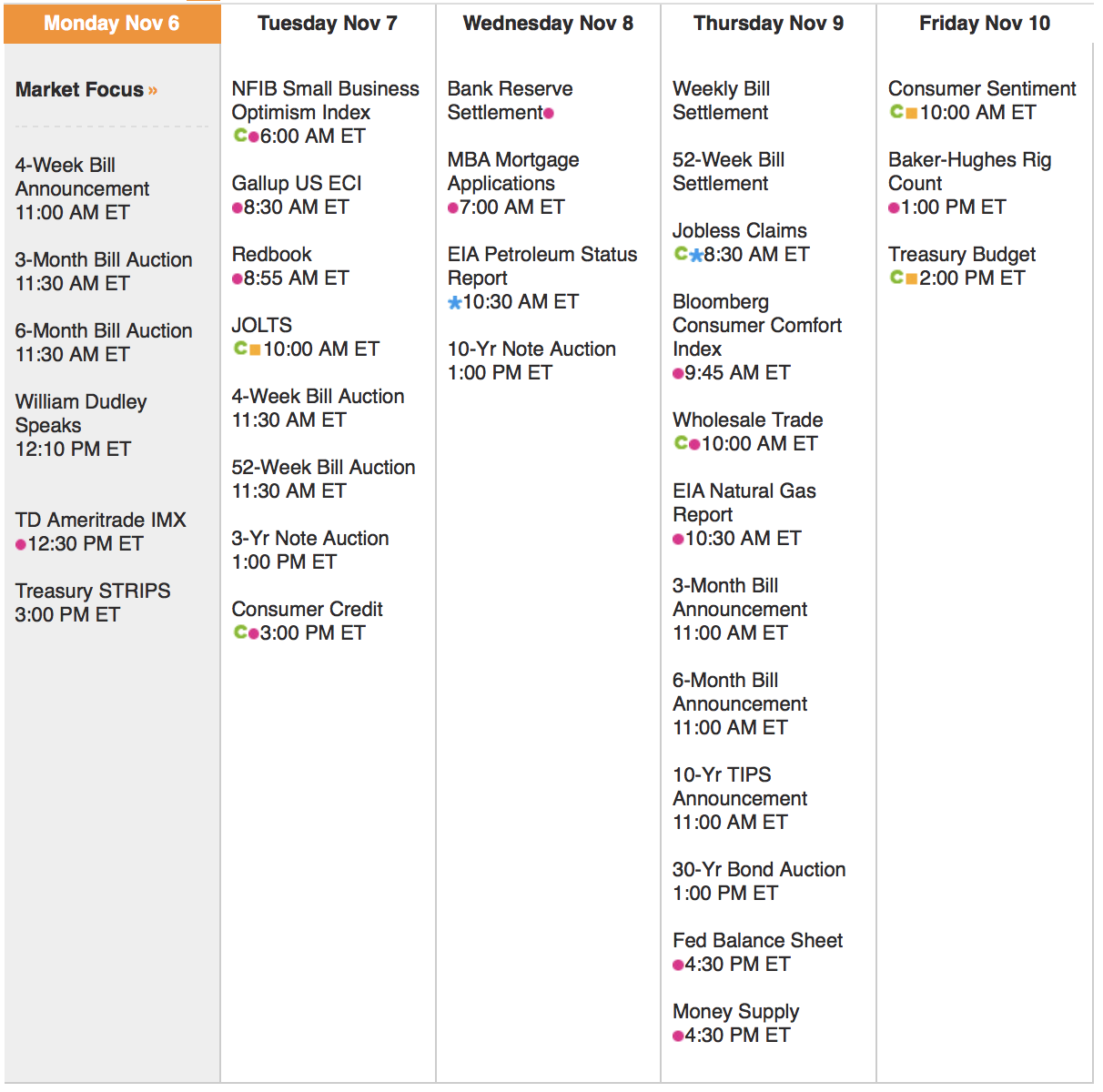This screenshot has height=1092, width=1103.
Task: Click the green C icon beside Consumer Sentiment time
Action: click(x=896, y=112)
